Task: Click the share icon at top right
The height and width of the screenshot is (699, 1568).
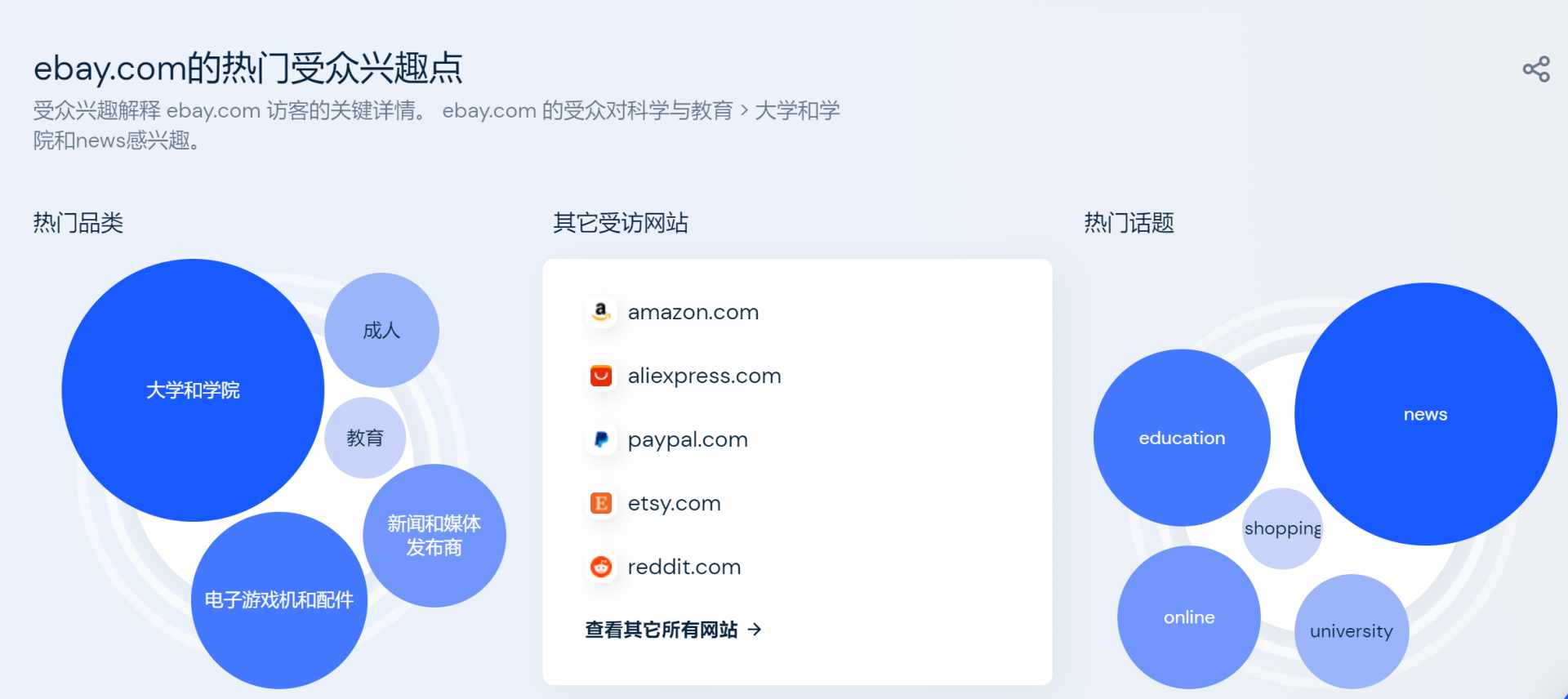Action: click(x=1536, y=69)
